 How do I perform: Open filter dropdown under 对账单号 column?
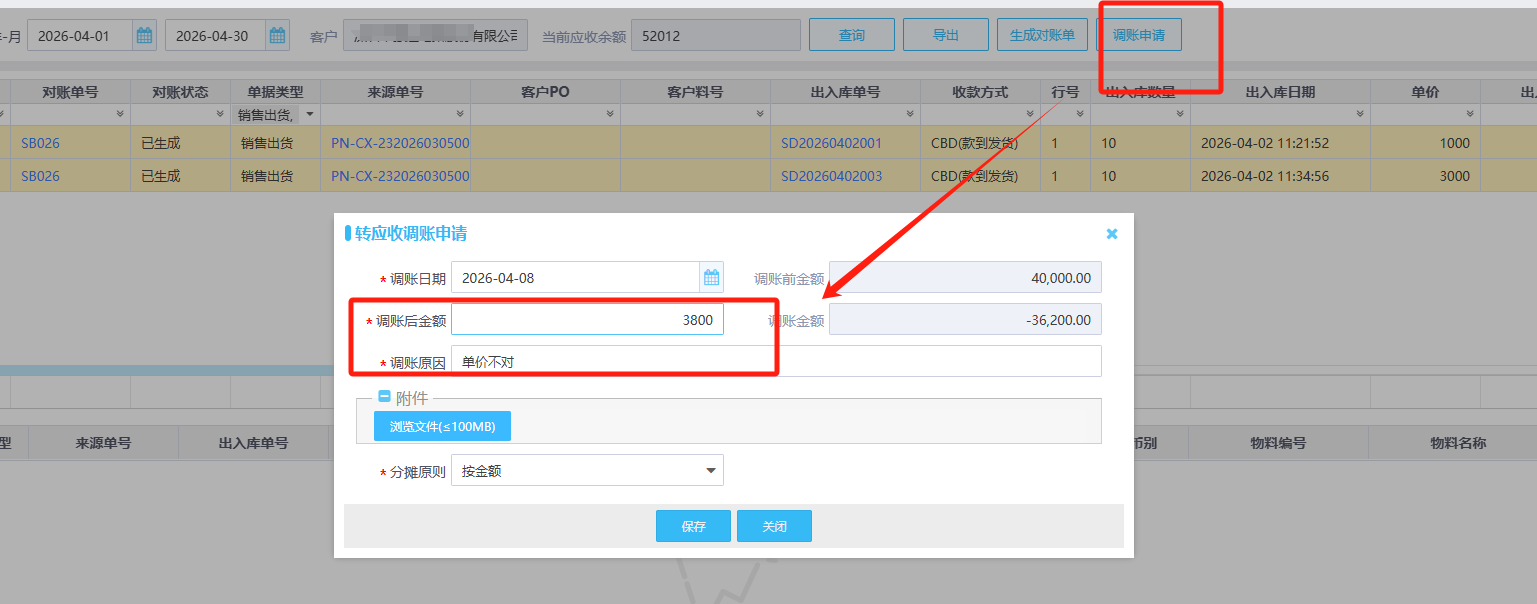click(120, 115)
